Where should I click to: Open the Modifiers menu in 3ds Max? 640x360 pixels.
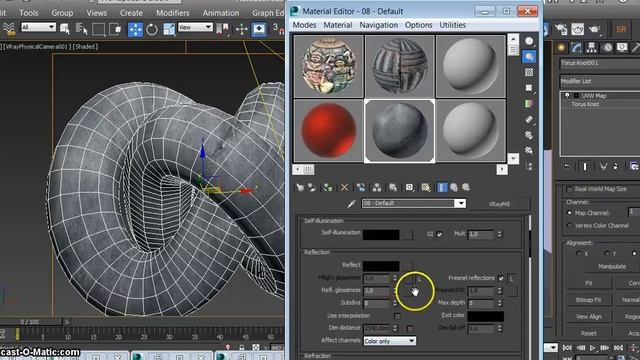[x=173, y=13]
